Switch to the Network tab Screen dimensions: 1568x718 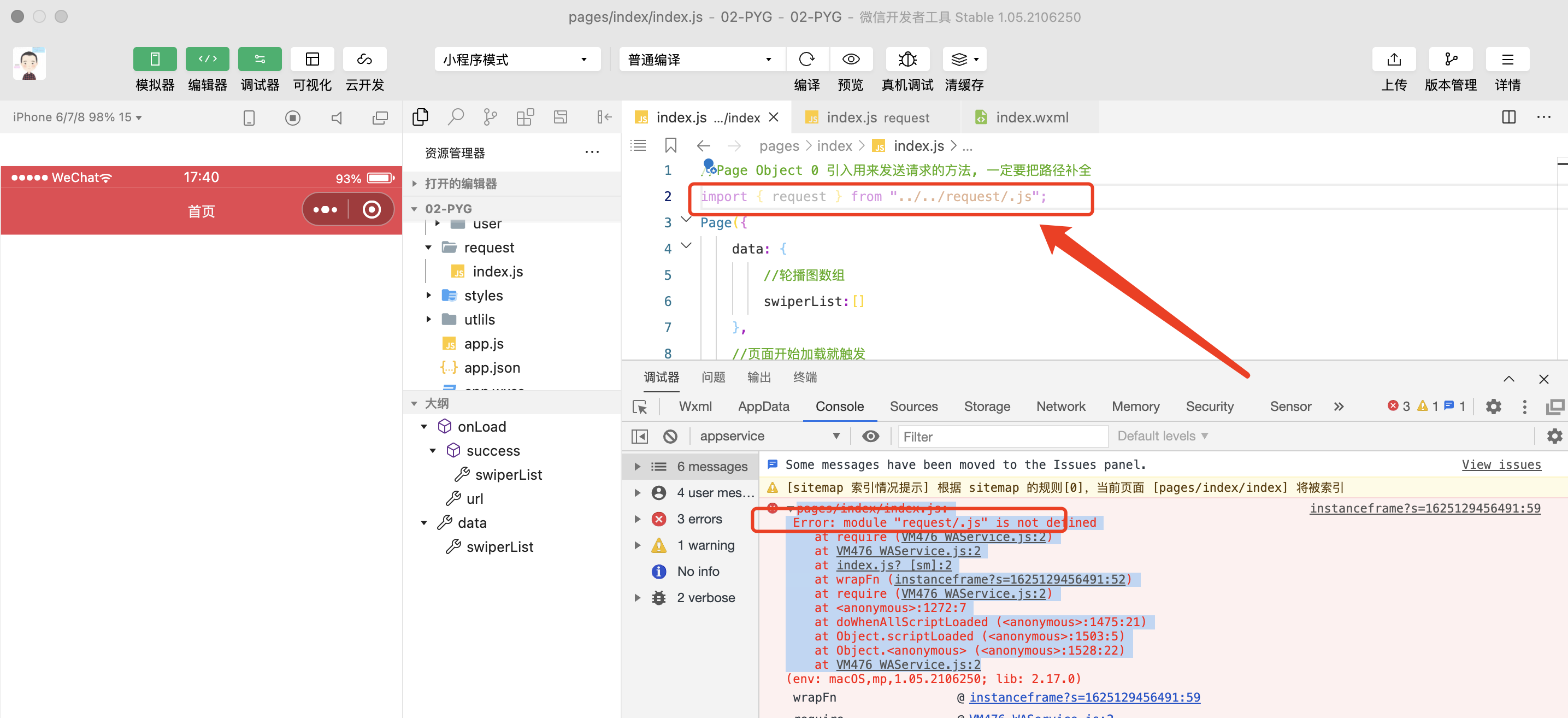[1060, 406]
